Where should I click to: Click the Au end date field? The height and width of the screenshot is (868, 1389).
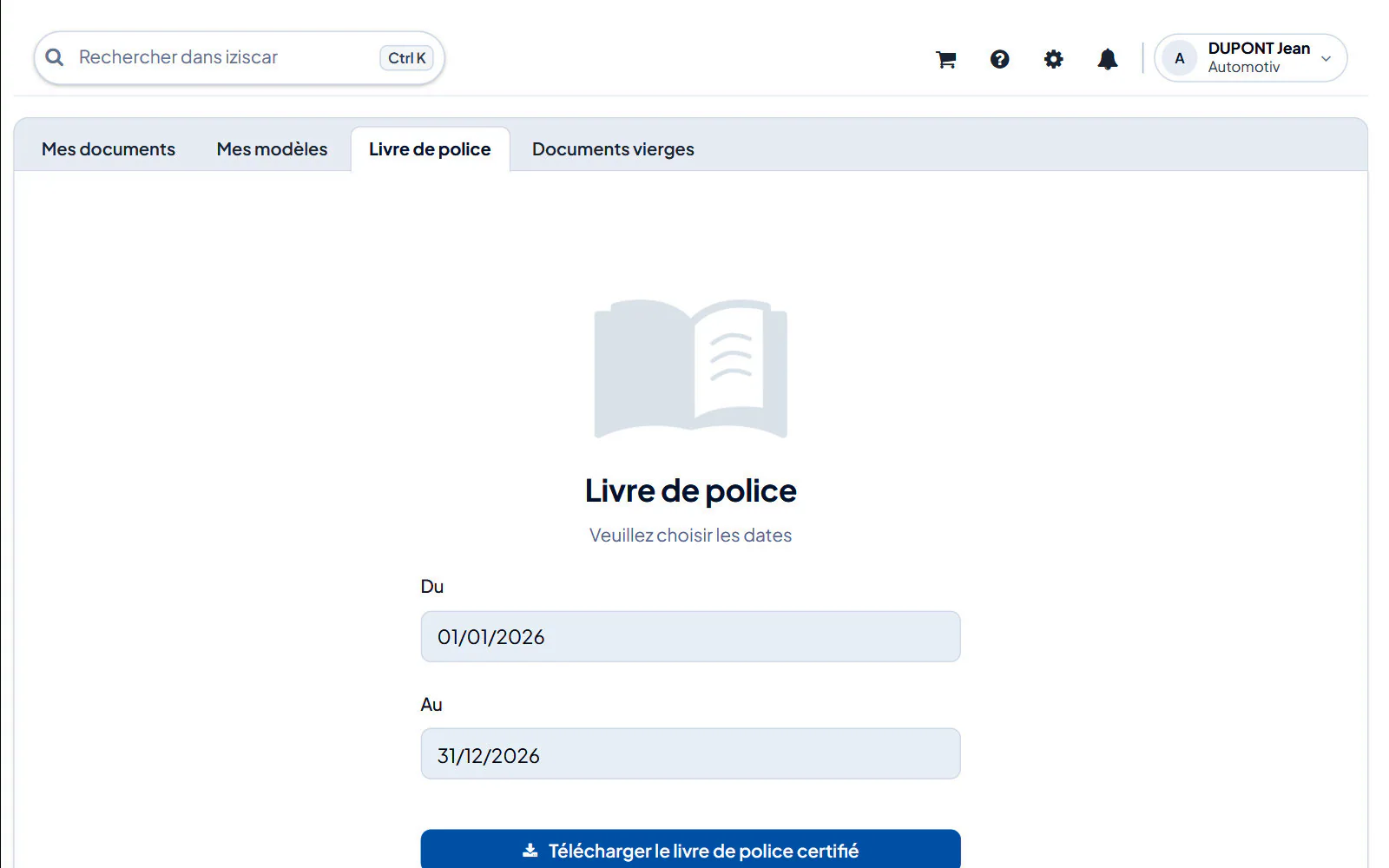tap(690, 753)
